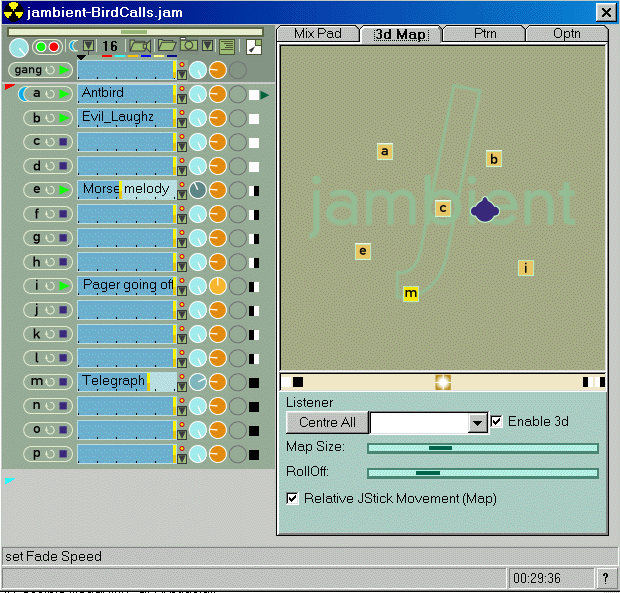Open dropdown arrow on Antbird track
Viewport: 620px width, 593px height.
click(x=182, y=98)
